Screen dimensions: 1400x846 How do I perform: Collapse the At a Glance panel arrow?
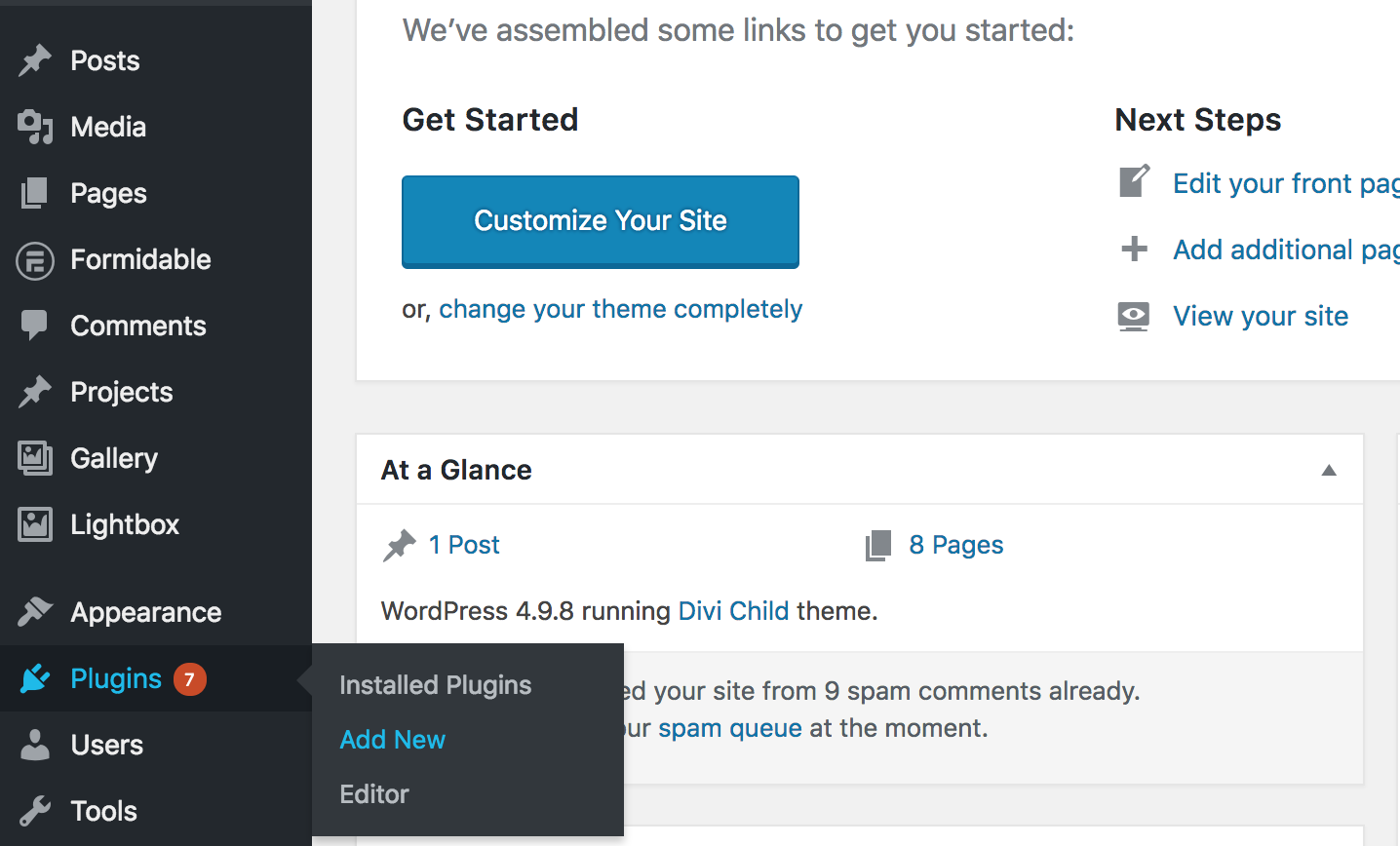pos(1329,470)
